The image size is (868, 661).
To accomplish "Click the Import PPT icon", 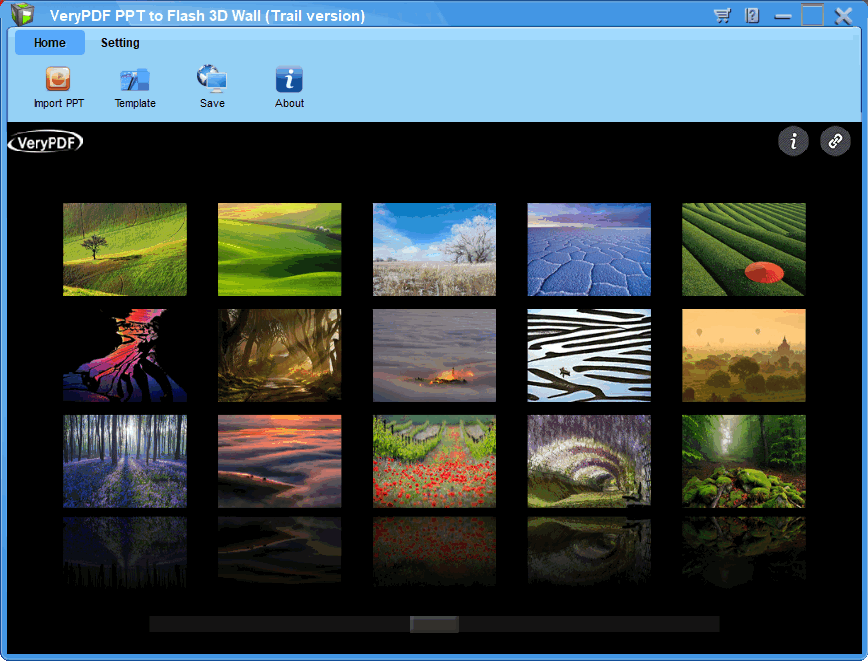I will (58, 79).
